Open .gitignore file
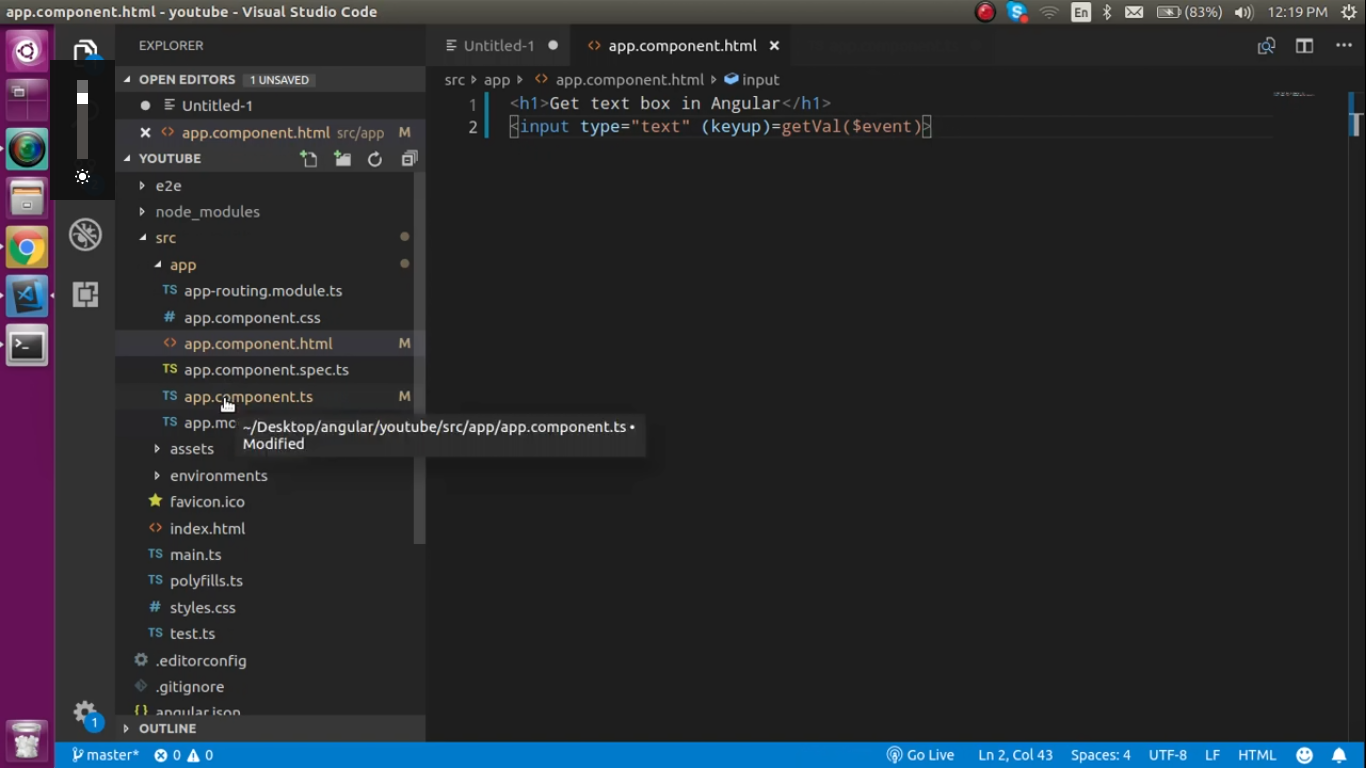 pos(189,687)
